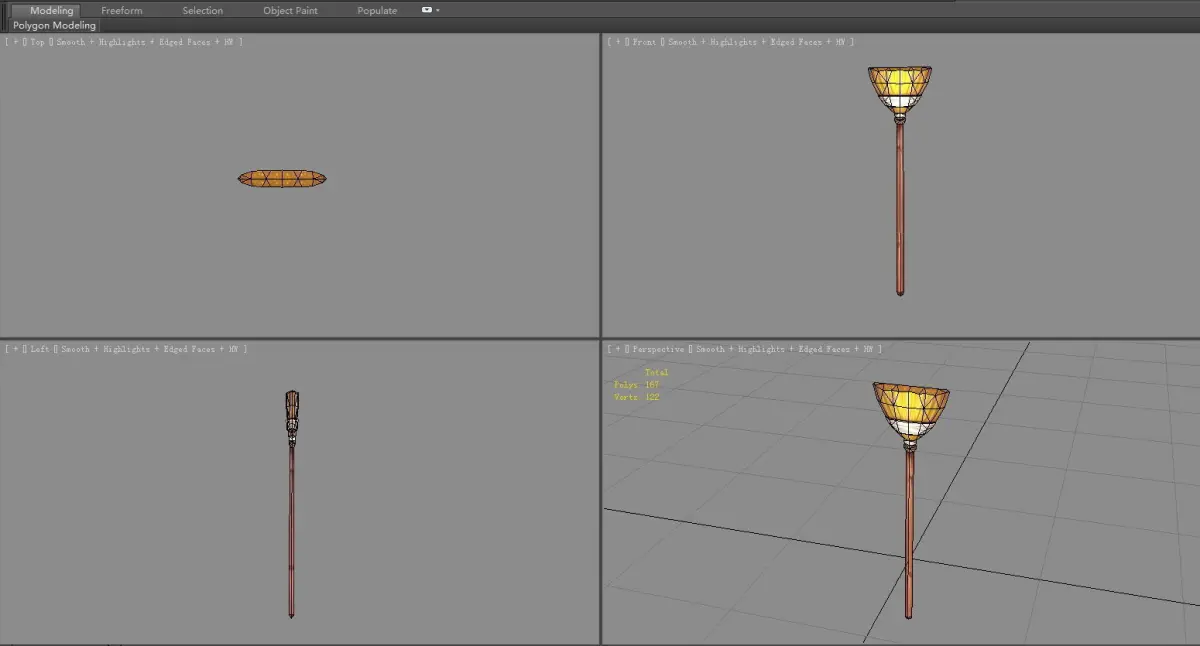The image size is (1200, 646).
Task: Open the Perspective viewport plus menu
Action: (x=616, y=349)
